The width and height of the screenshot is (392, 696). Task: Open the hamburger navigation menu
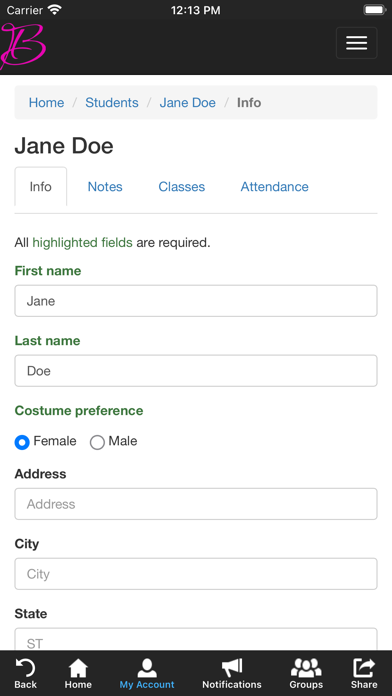(x=356, y=43)
